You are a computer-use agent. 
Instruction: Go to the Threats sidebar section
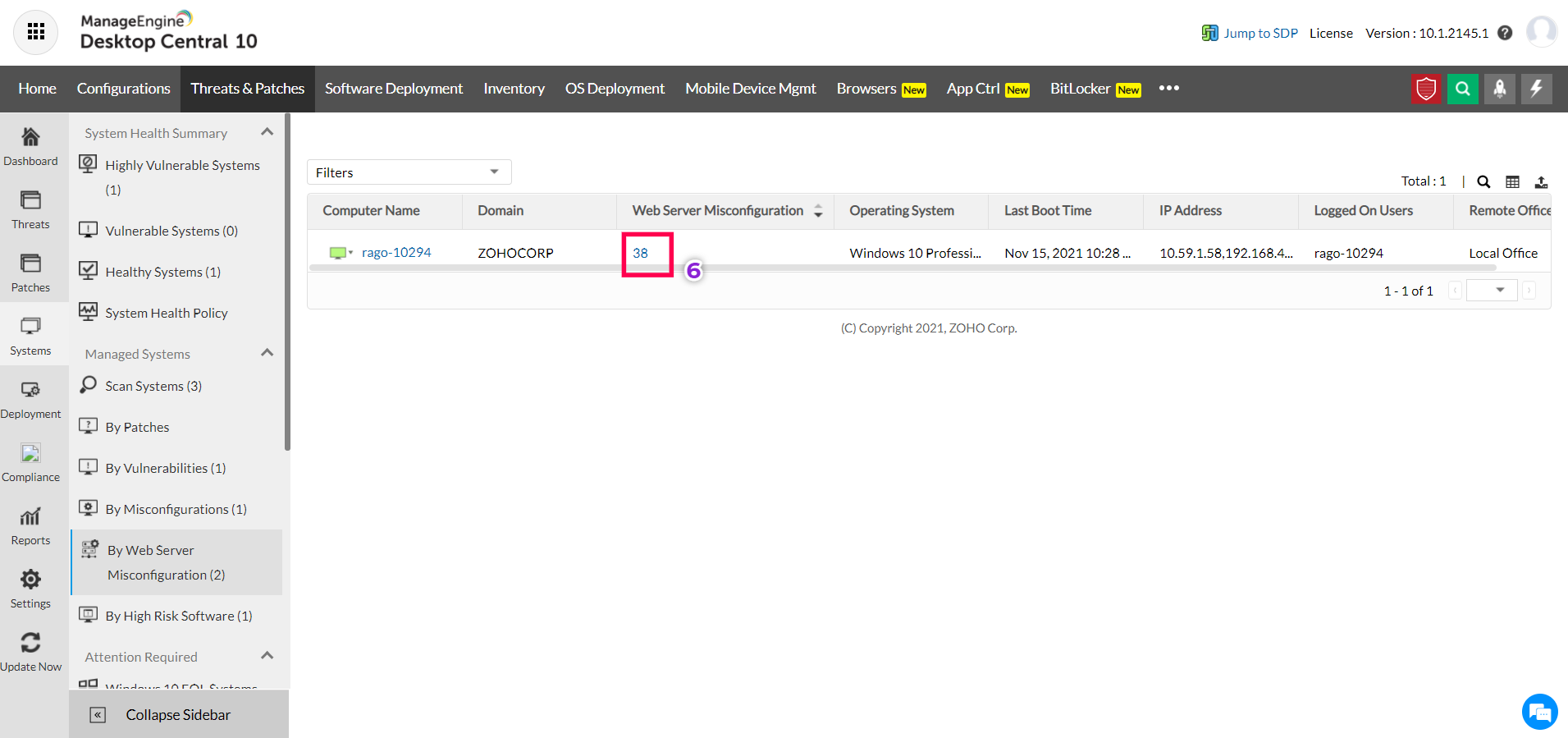point(30,210)
